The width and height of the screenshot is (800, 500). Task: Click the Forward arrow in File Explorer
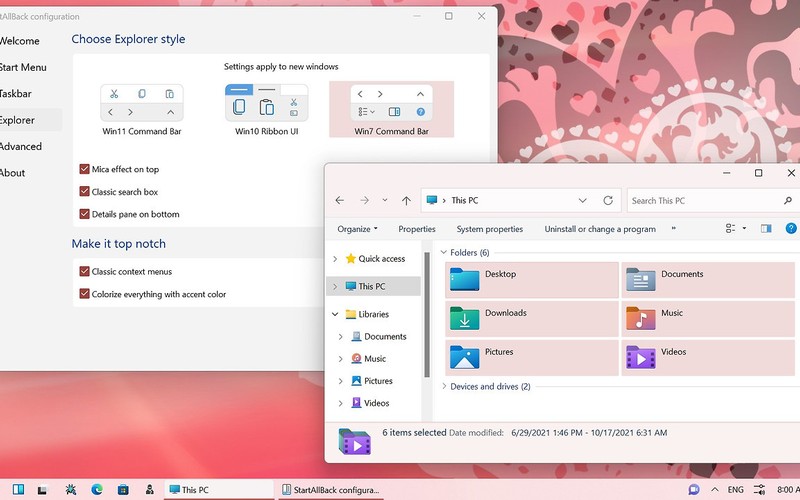pos(364,201)
